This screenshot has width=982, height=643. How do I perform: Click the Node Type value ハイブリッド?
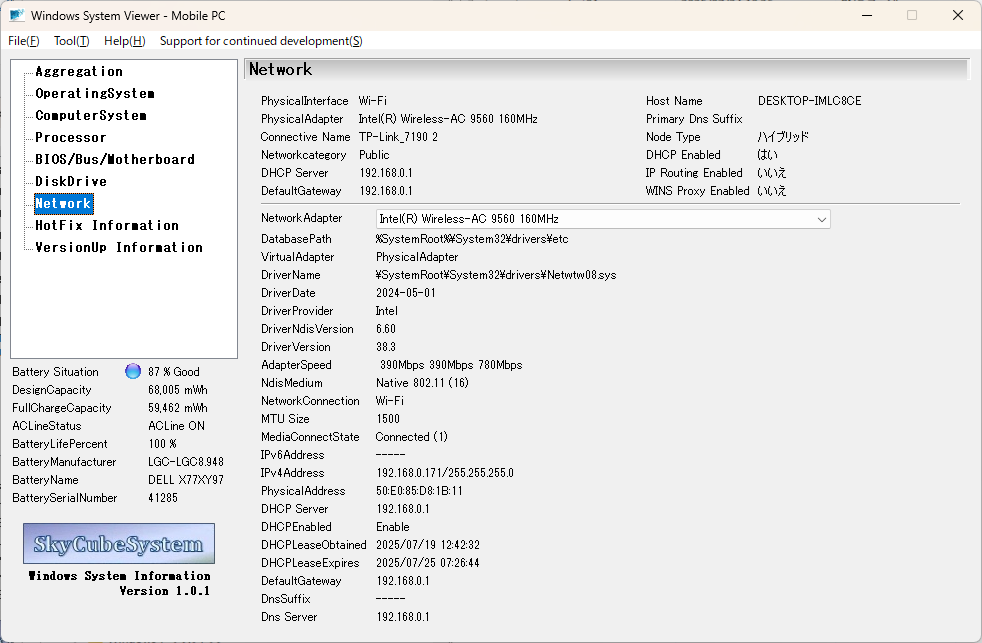coord(783,136)
